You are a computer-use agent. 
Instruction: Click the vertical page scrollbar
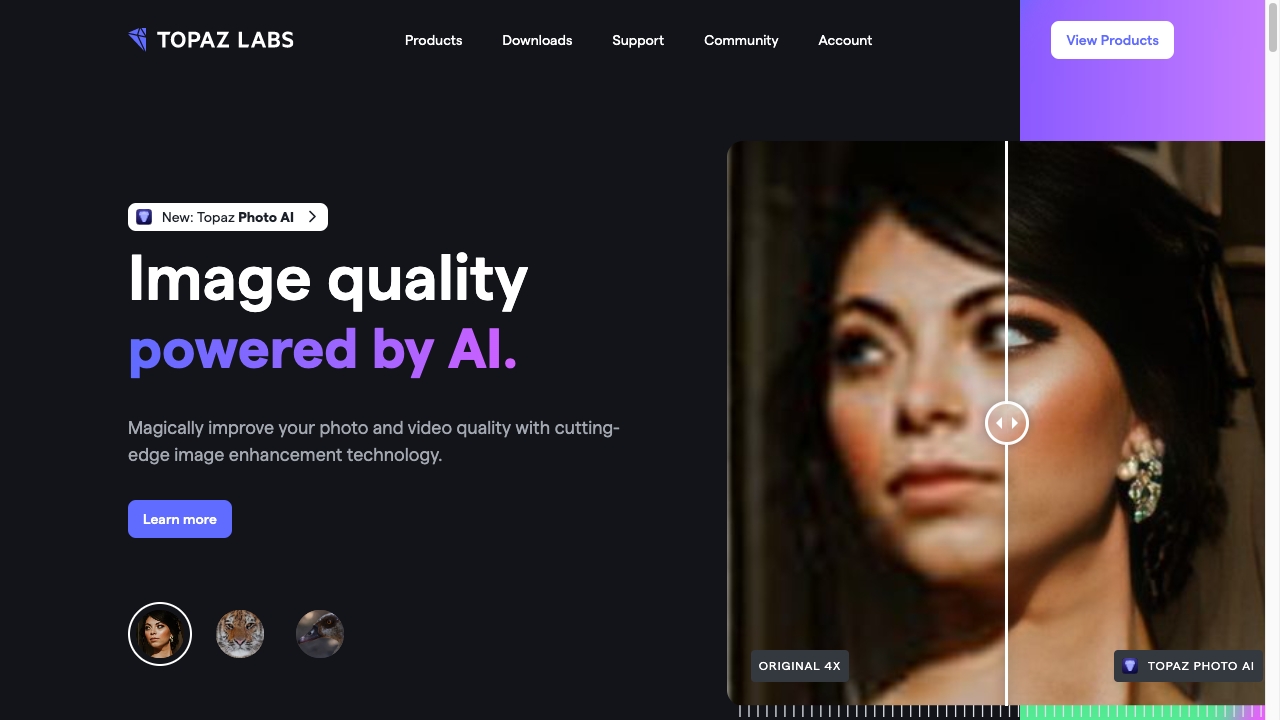coord(1273,360)
